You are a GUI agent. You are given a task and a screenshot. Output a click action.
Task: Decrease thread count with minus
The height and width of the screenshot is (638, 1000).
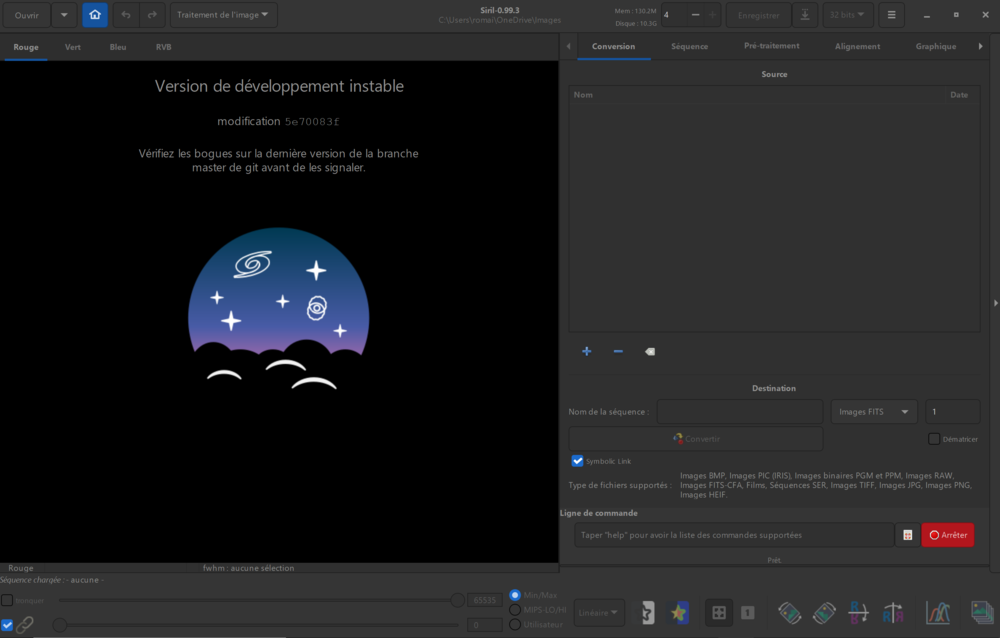(695, 15)
